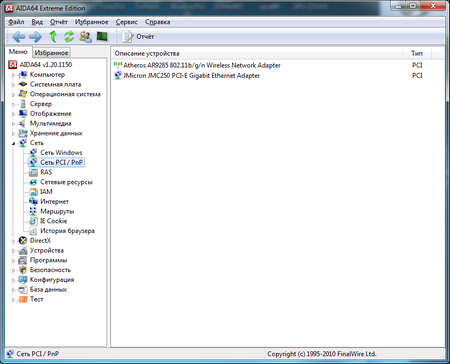This screenshot has width=450, height=364.
Task: Expand the Операционная система node
Action: [13, 94]
